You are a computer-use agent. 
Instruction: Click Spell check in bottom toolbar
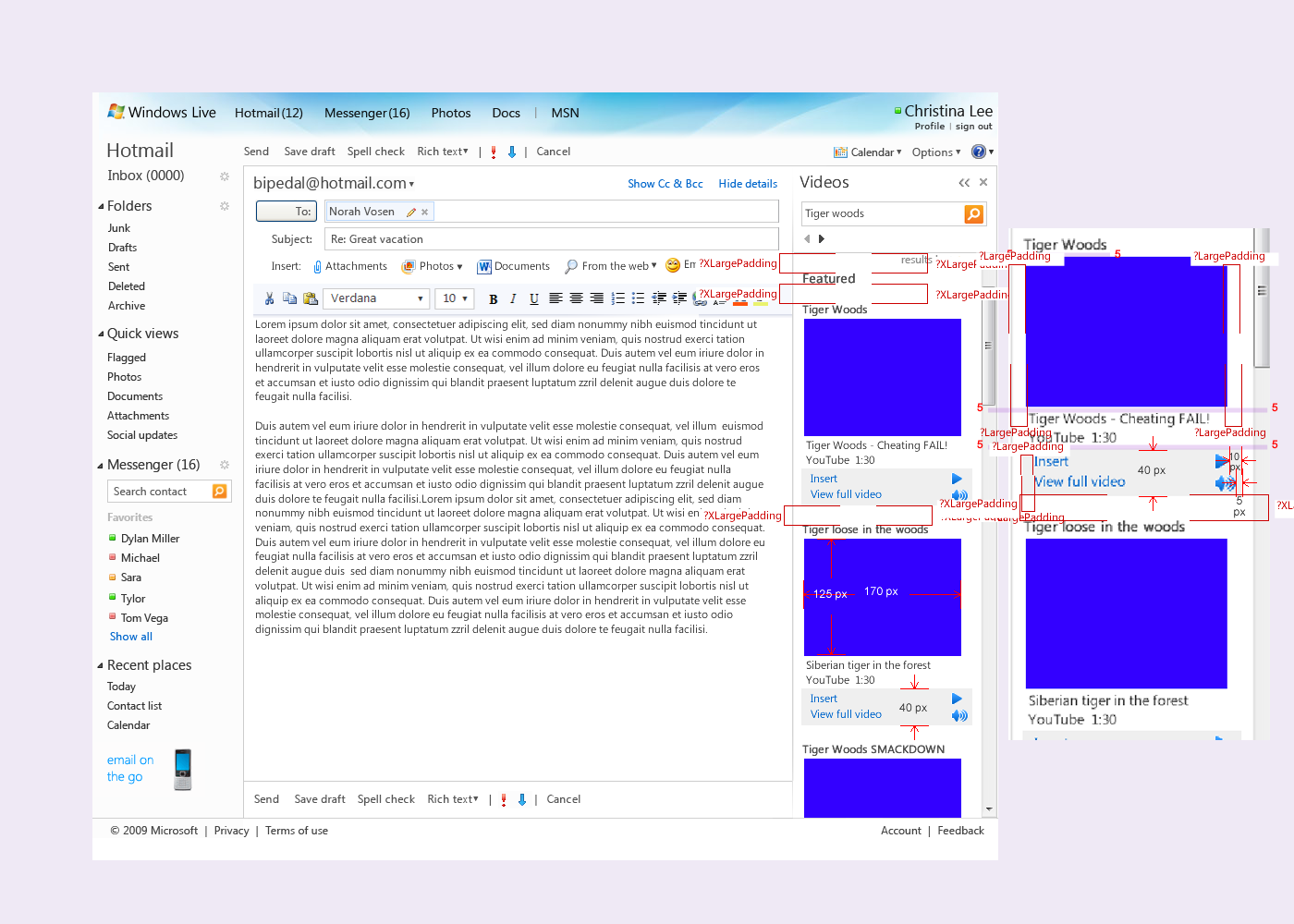(385, 799)
